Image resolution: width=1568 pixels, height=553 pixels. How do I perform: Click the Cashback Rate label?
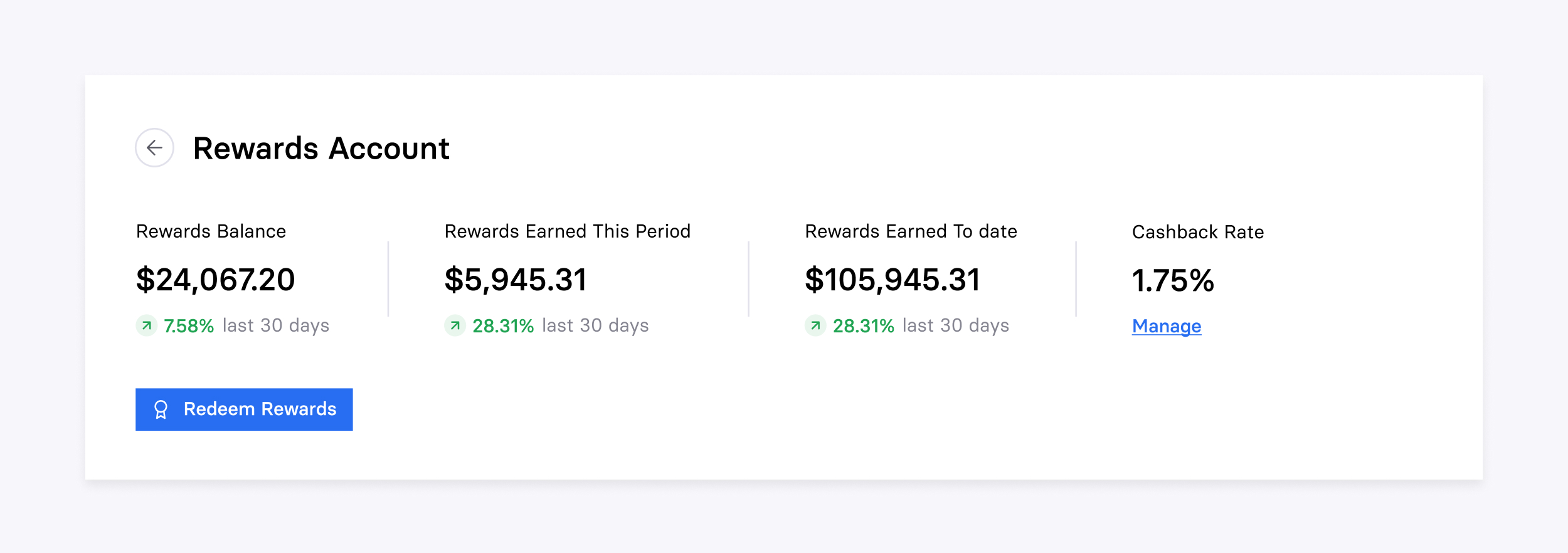coord(1198,232)
